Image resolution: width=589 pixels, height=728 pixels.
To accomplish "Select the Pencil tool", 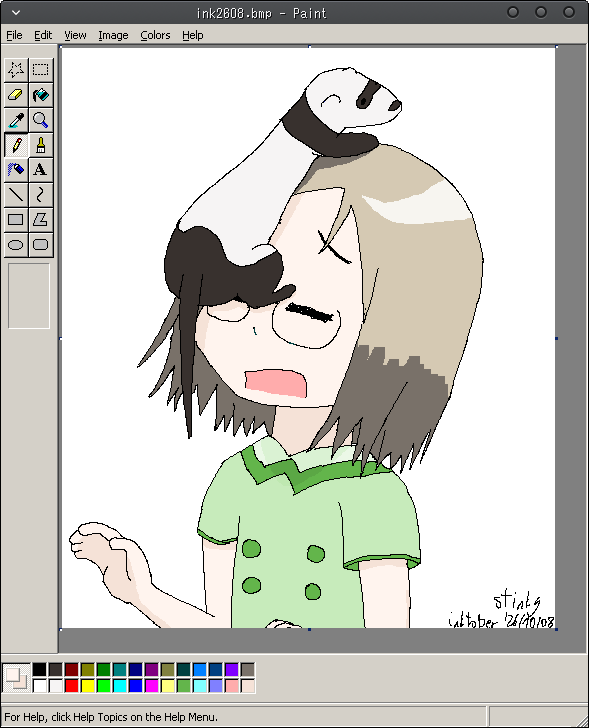I will (x=16, y=145).
